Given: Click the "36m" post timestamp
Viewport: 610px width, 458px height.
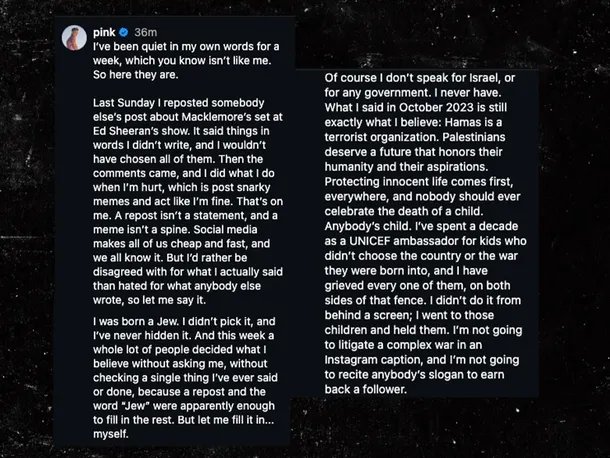Looking at the screenshot, I should [x=145, y=32].
